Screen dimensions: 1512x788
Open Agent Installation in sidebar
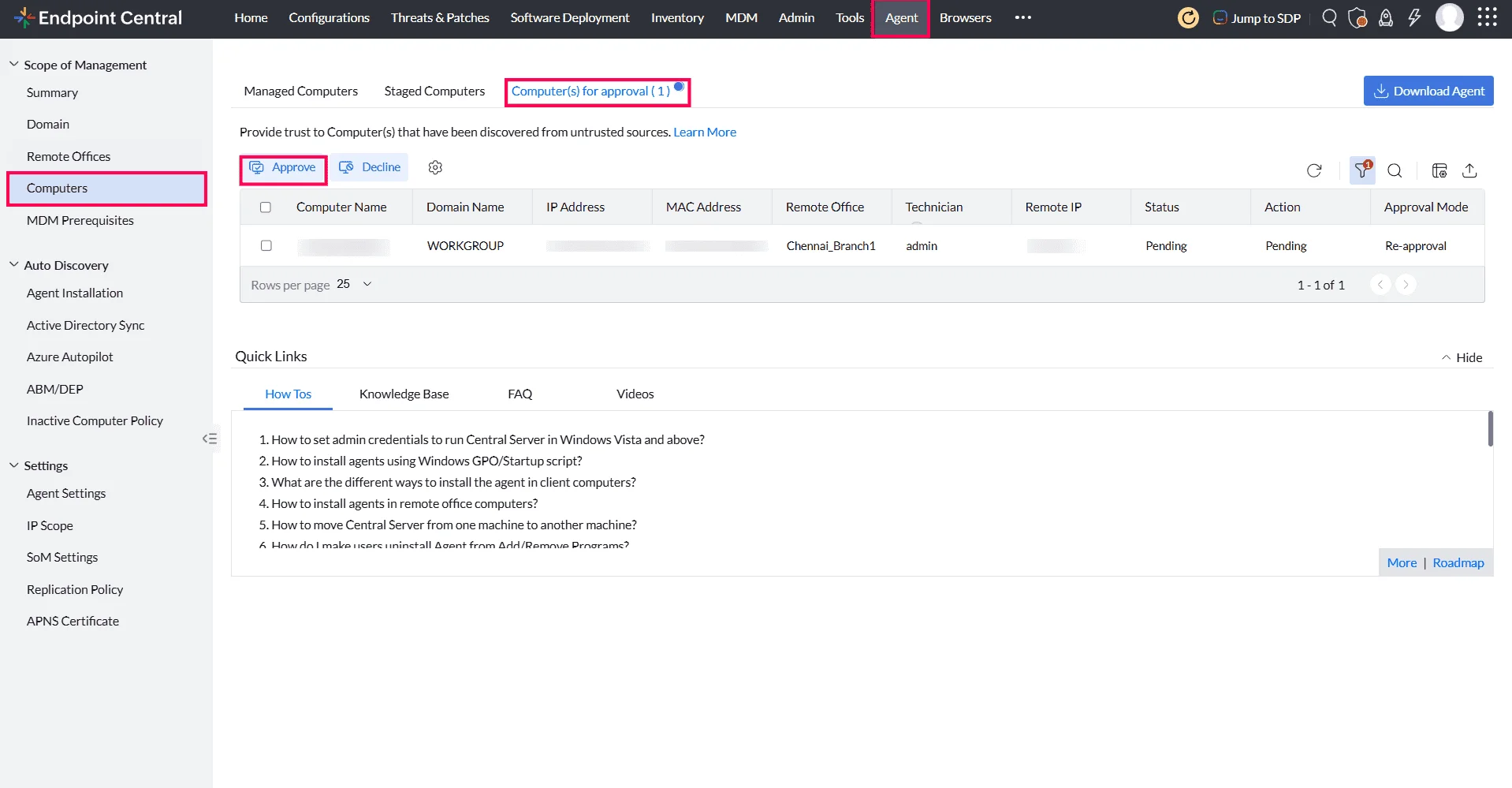coord(75,293)
